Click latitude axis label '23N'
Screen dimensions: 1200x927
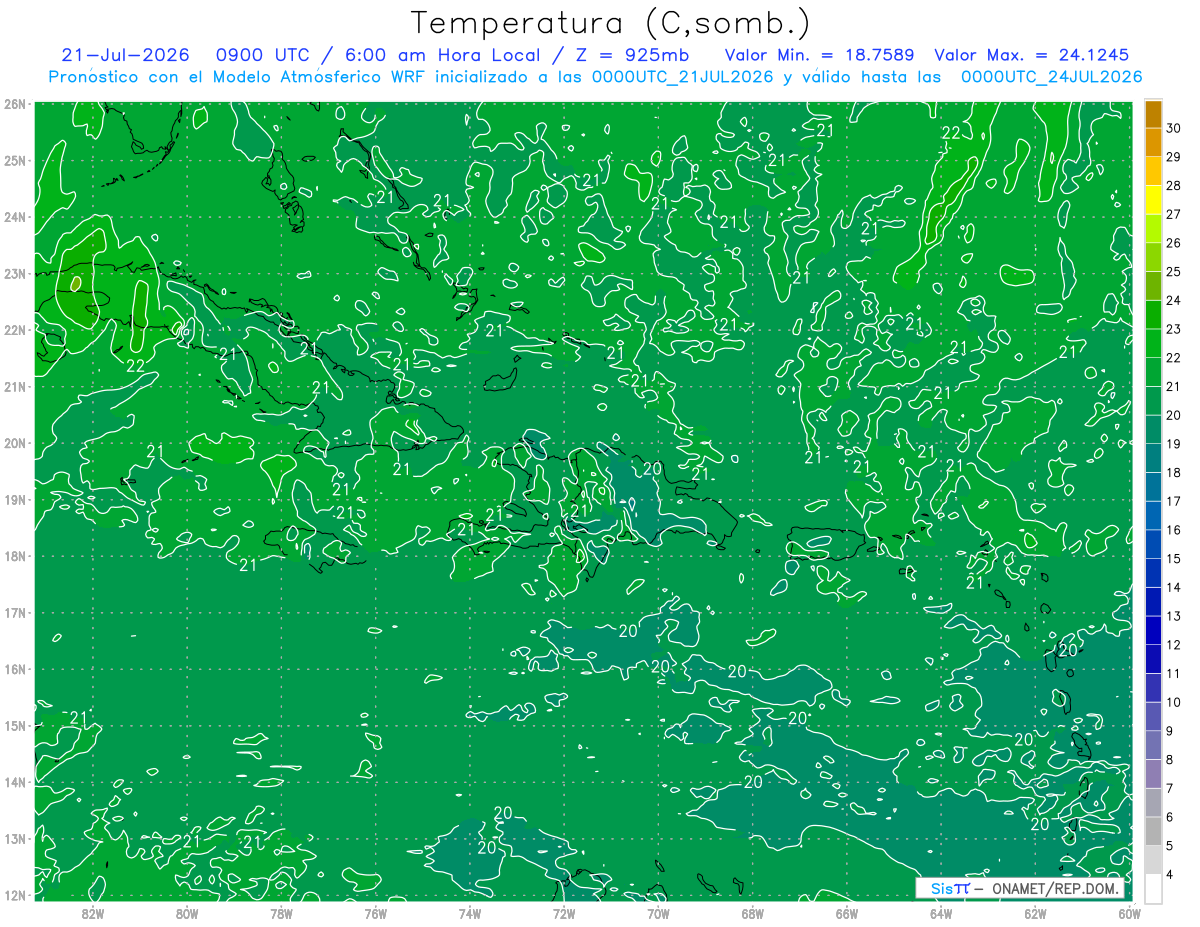coord(14,273)
